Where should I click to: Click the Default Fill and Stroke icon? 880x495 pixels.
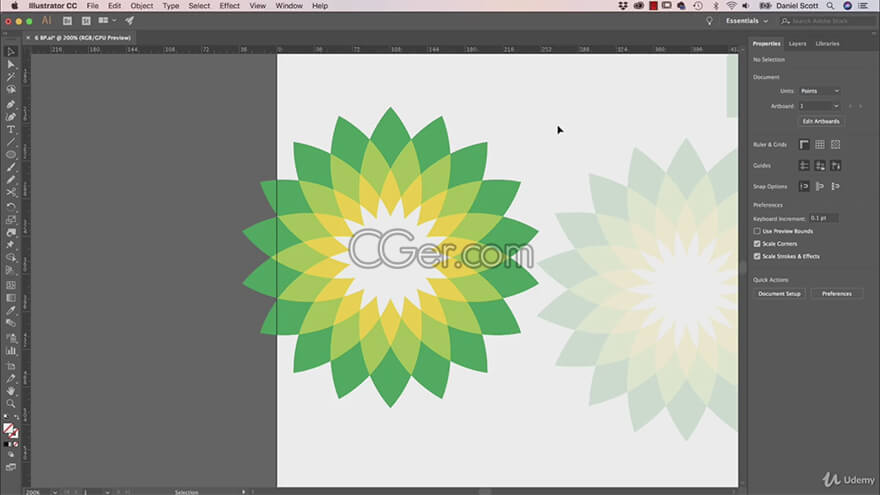point(6,417)
